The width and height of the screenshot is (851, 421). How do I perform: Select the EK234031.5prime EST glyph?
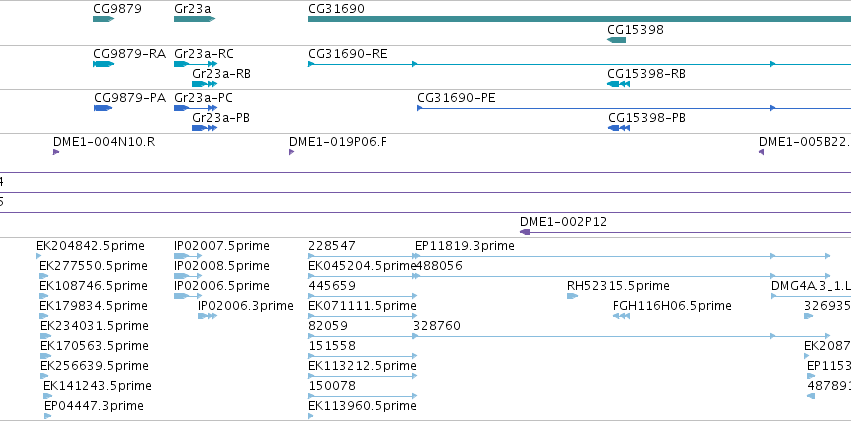(x=46, y=336)
